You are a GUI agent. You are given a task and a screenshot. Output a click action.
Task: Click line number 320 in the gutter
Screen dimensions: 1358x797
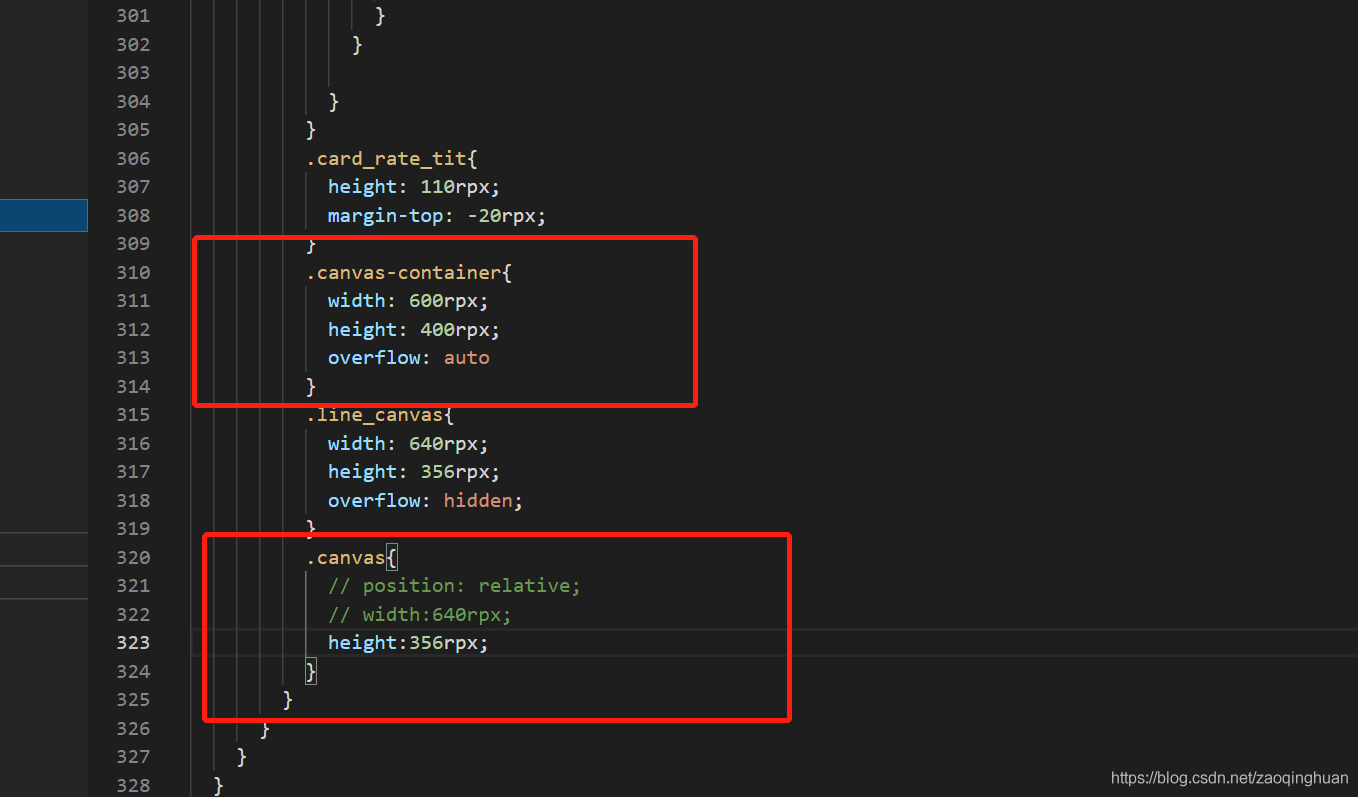pos(133,557)
